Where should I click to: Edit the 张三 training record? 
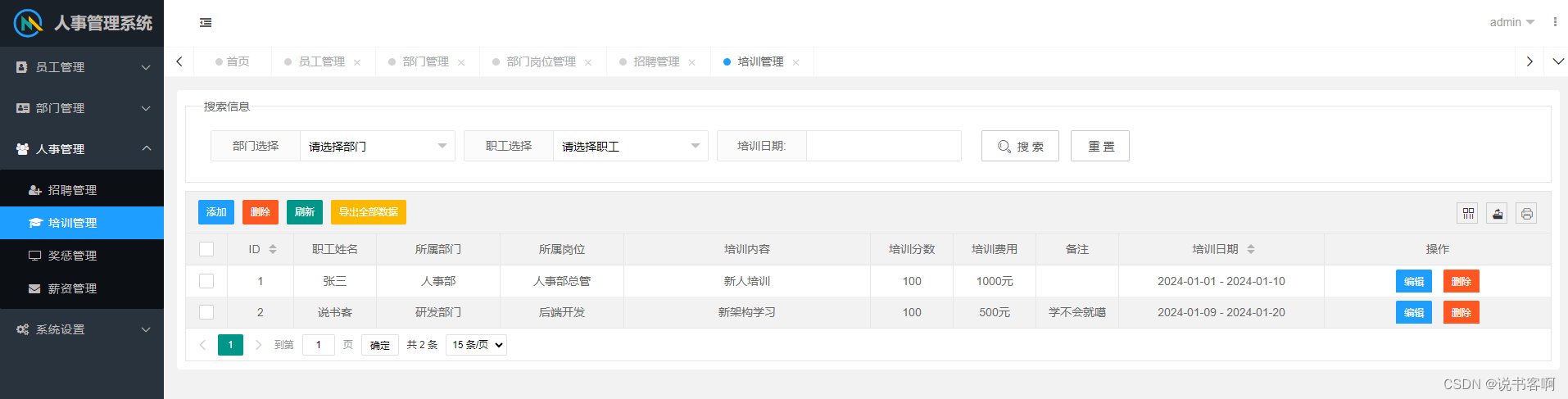coord(1414,281)
